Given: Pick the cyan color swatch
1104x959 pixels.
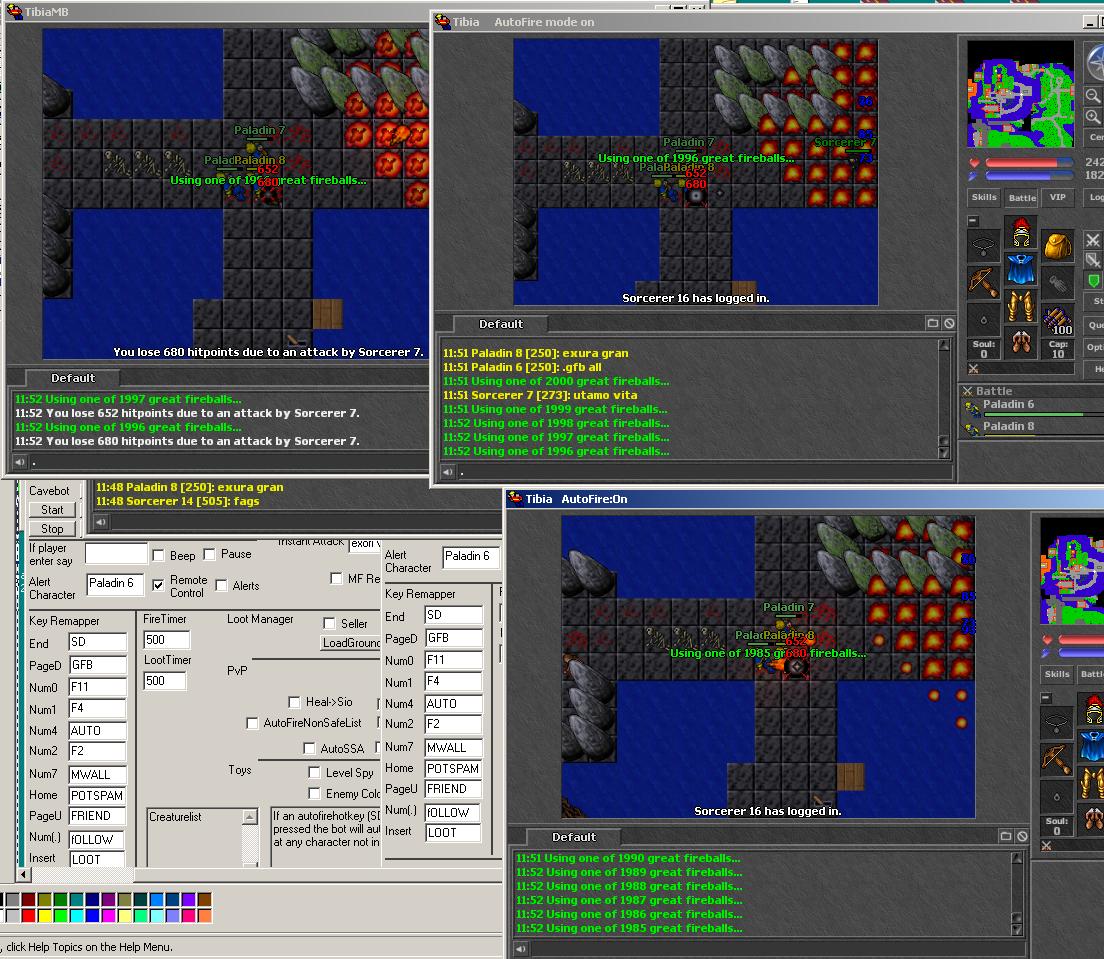Looking at the screenshot, I should click(x=77, y=915).
